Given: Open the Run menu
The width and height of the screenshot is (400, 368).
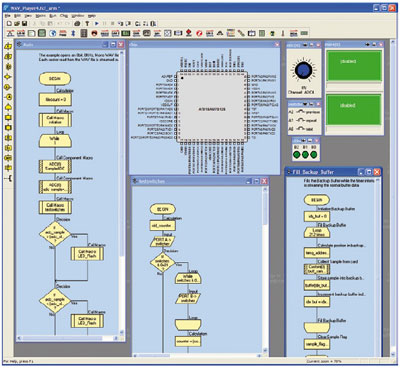Looking at the screenshot, I should (x=53, y=16).
